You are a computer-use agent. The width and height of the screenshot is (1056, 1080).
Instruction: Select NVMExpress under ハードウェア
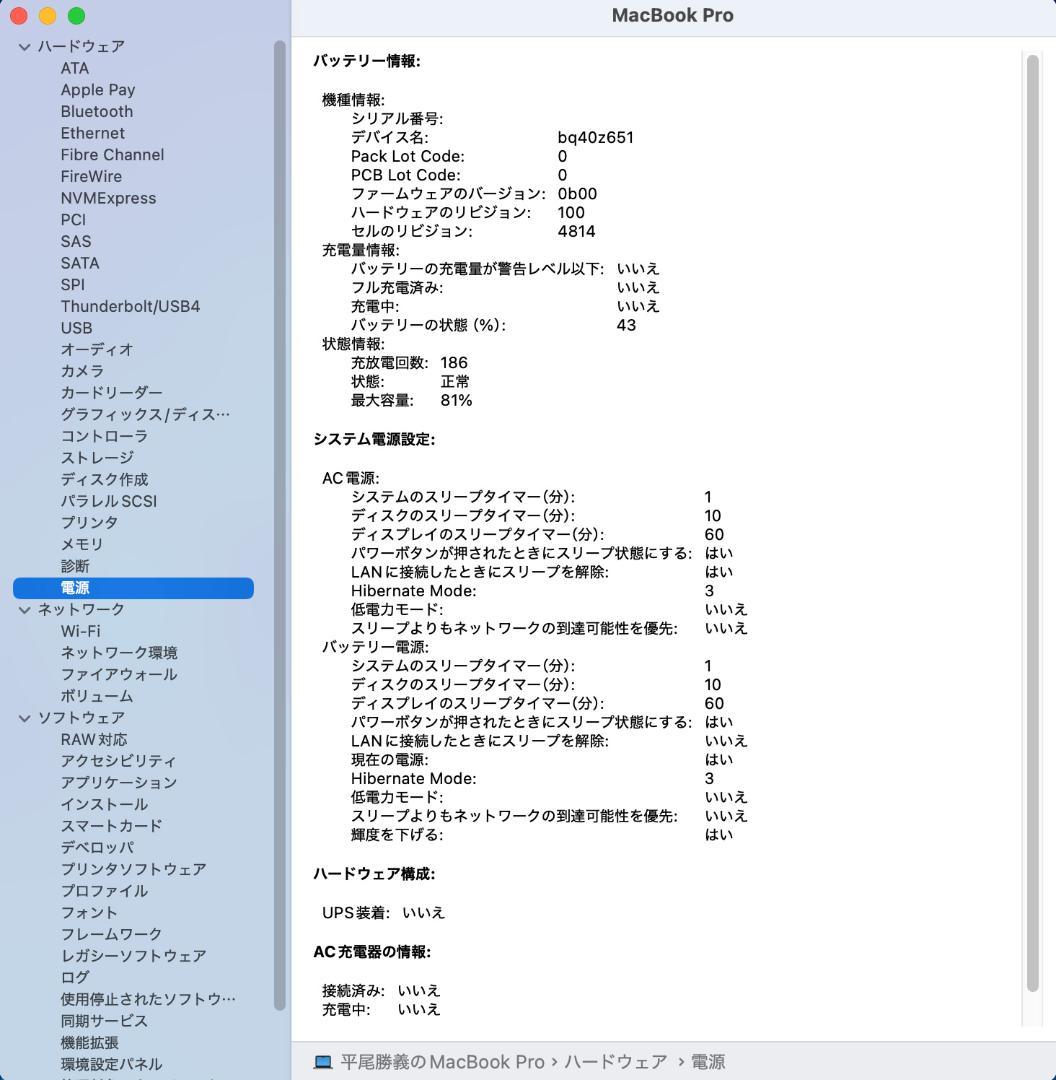[x=109, y=198]
